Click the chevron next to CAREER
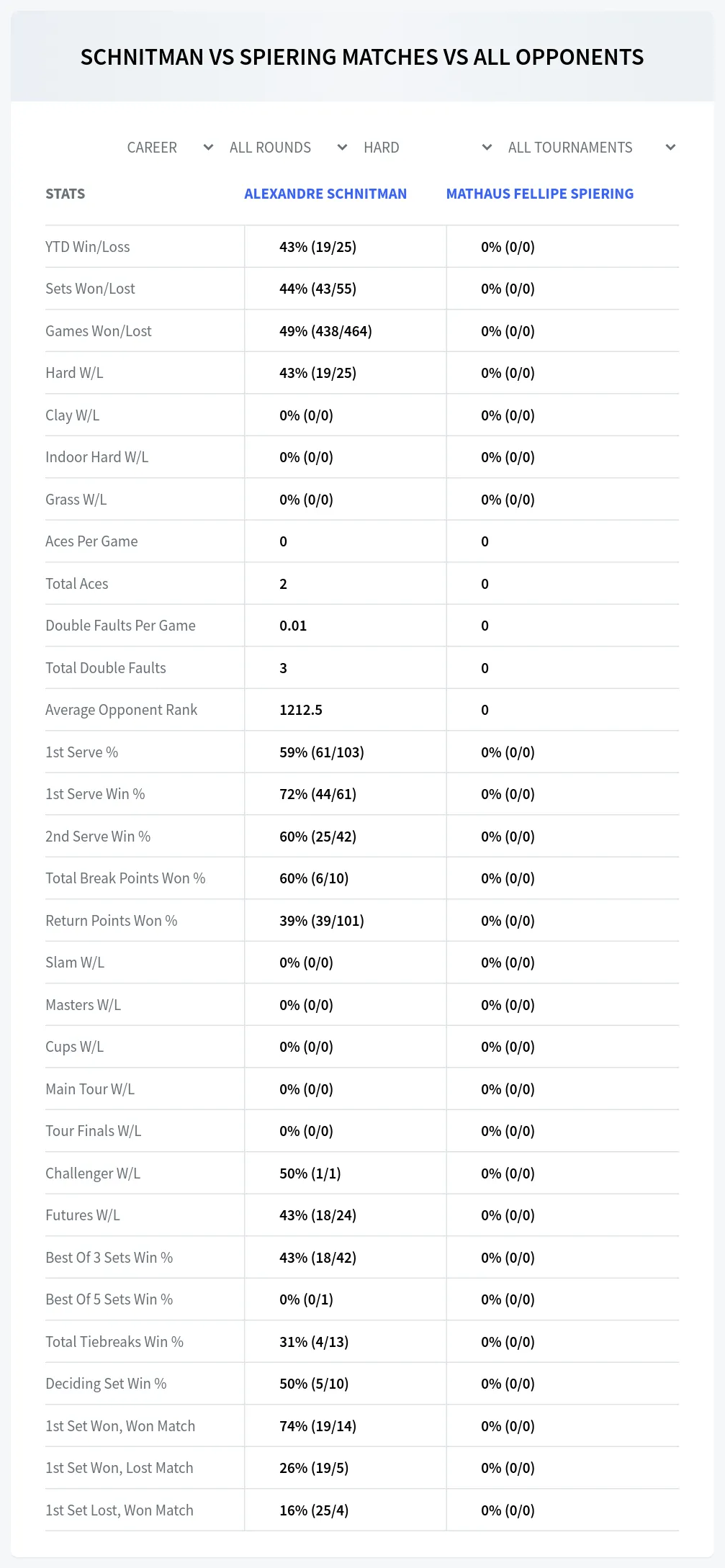The width and height of the screenshot is (725, 1568). click(x=208, y=148)
